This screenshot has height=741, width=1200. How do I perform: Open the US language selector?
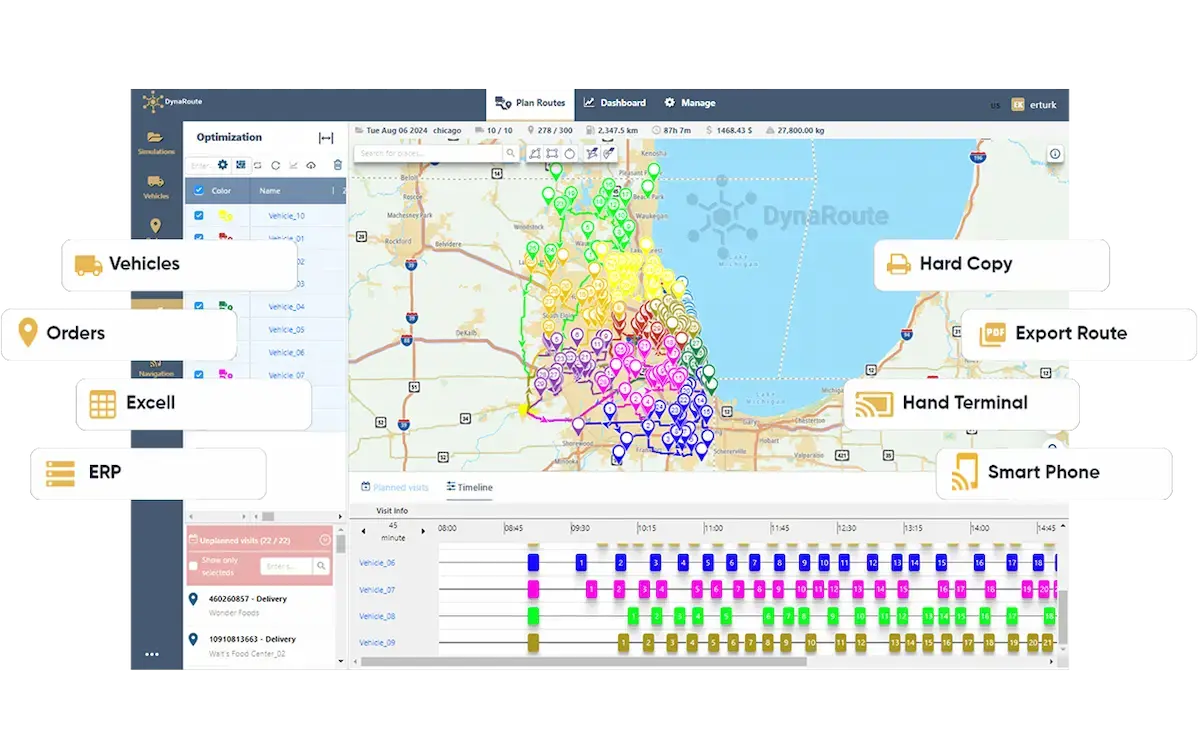(996, 105)
